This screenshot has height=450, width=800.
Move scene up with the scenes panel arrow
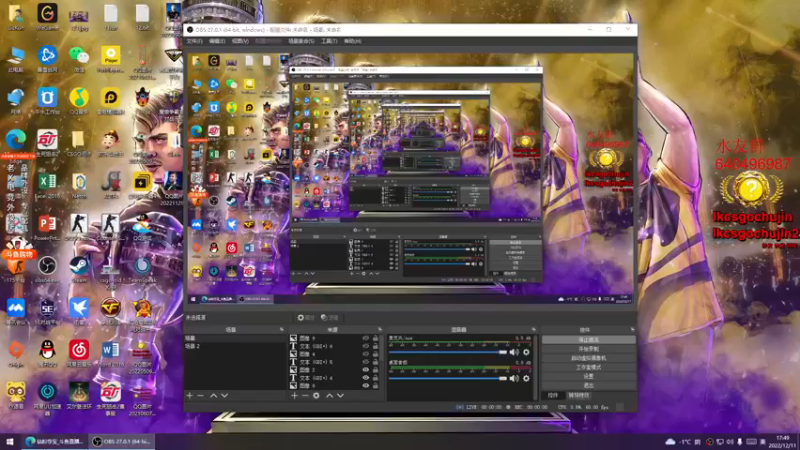pos(213,395)
